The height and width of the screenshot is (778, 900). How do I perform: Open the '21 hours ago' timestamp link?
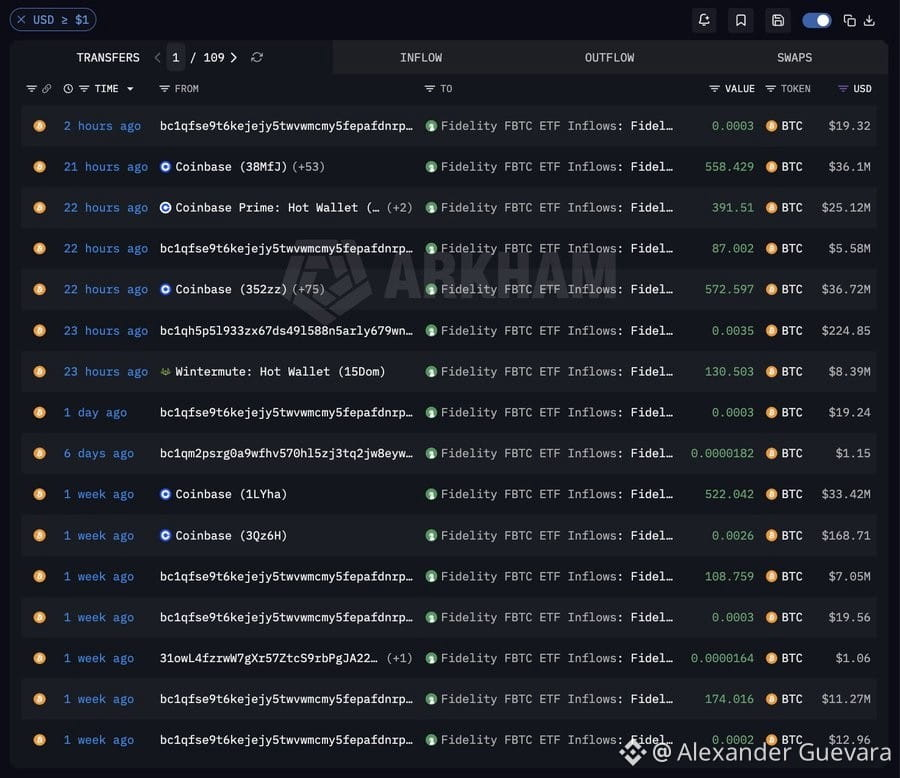point(106,167)
